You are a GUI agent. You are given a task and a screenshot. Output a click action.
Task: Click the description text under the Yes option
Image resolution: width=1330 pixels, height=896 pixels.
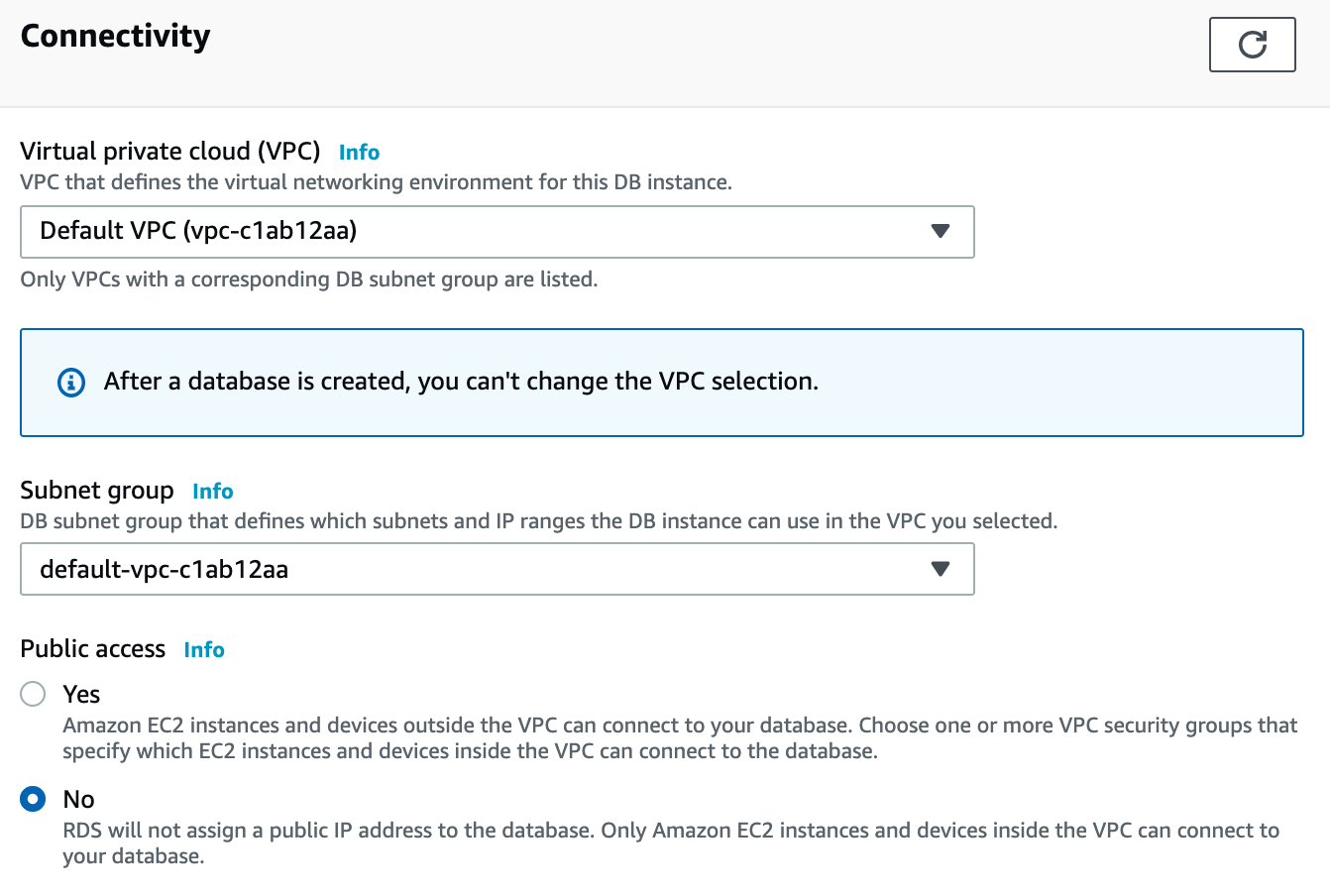pos(679,737)
